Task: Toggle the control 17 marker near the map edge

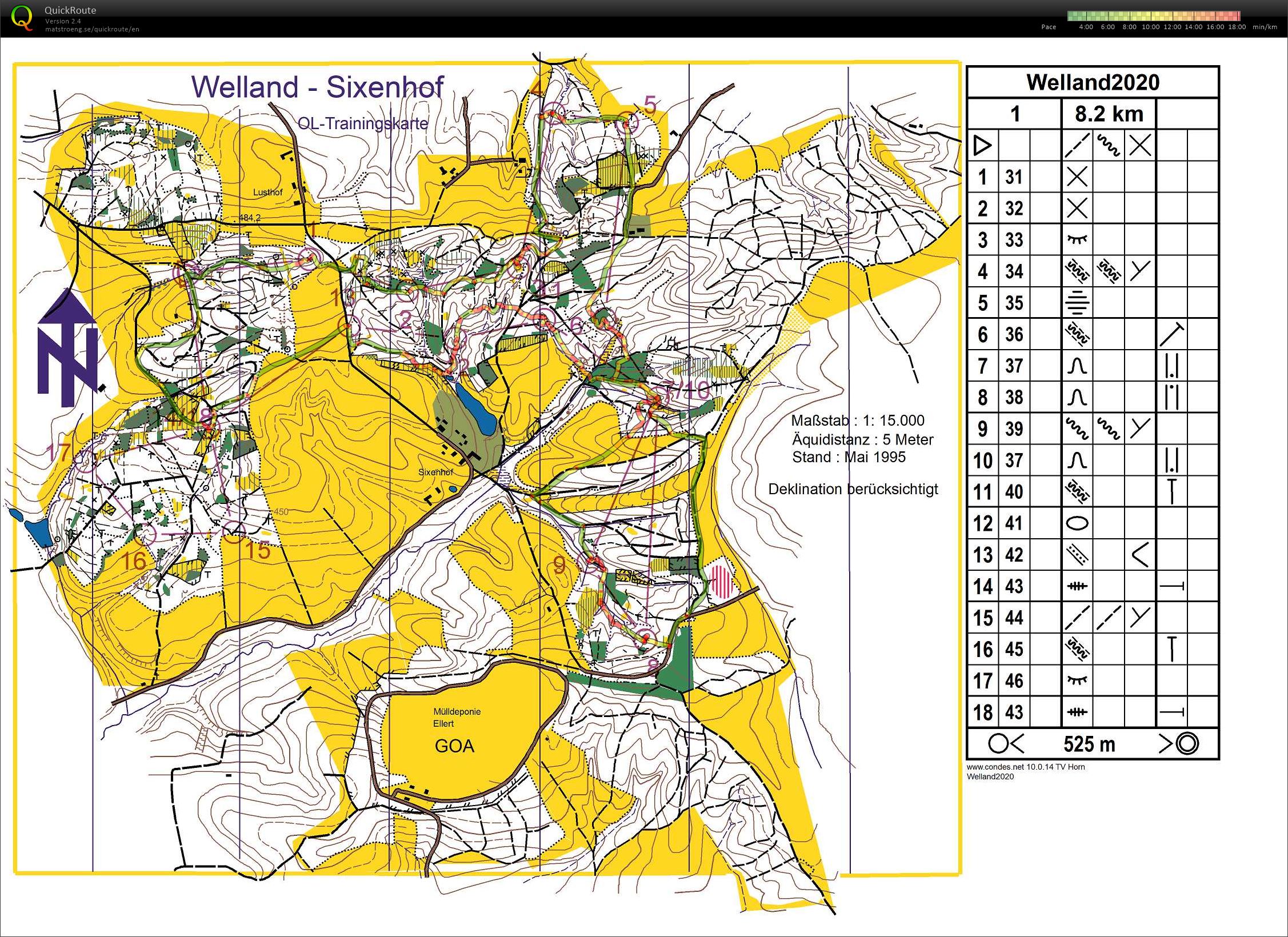Action: pos(87,461)
